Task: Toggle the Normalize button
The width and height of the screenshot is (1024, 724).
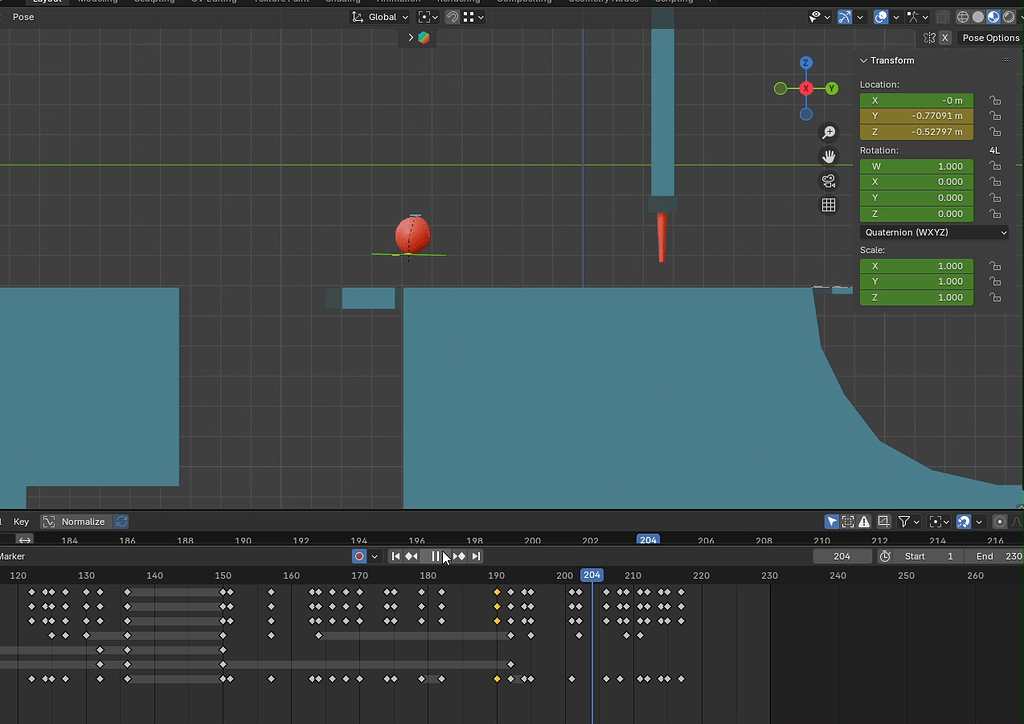Action: (x=76, y=522)
